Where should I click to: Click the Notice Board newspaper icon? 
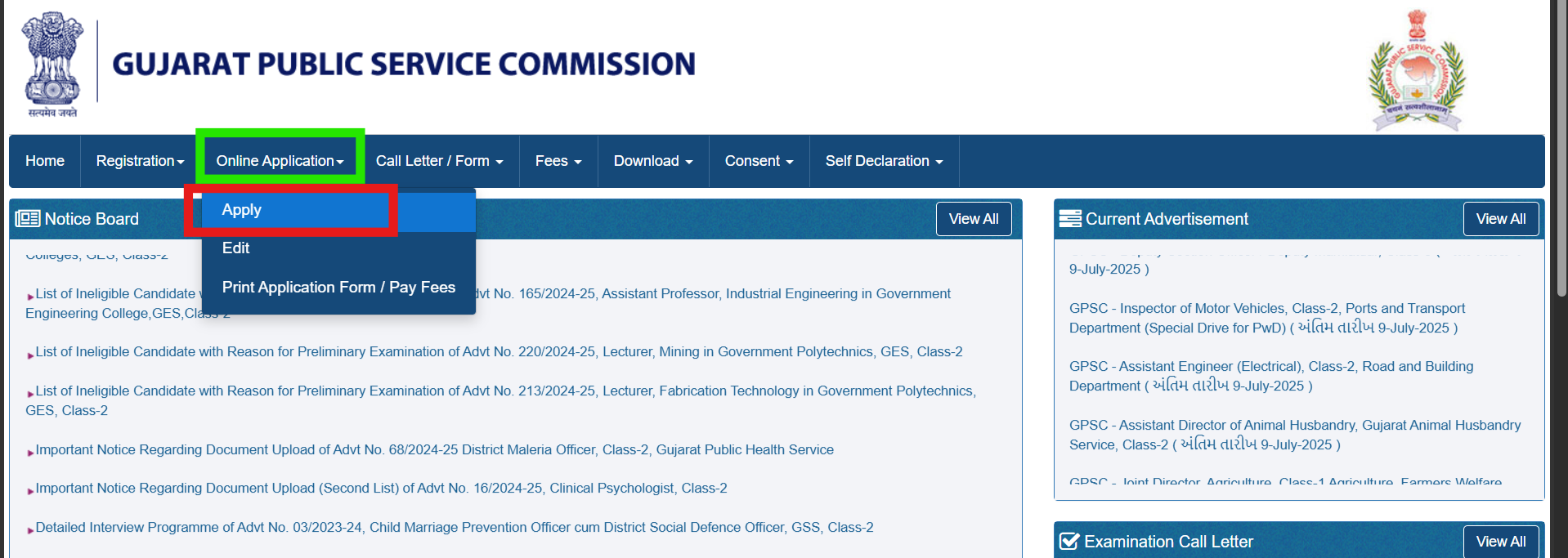pyautogui.click(x=28, y=219)
